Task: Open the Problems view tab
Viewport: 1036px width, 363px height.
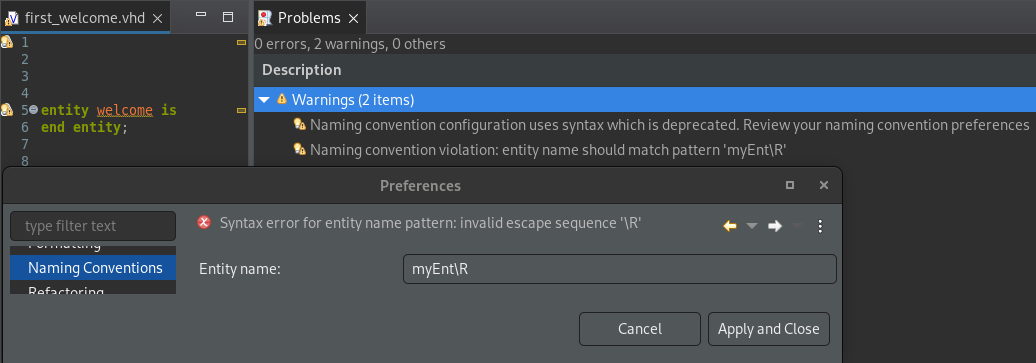Action: click(x=310, y=18)
